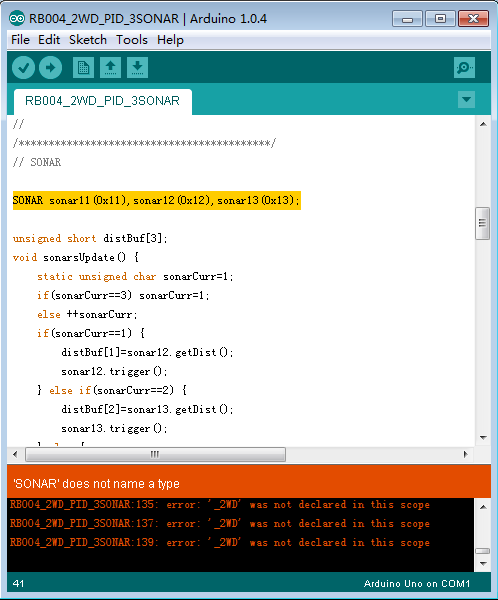This screenshot has height=600, width=498.
Task: Click the '} else if(sonarCurr==2) {' line
Action: [112, 390]
